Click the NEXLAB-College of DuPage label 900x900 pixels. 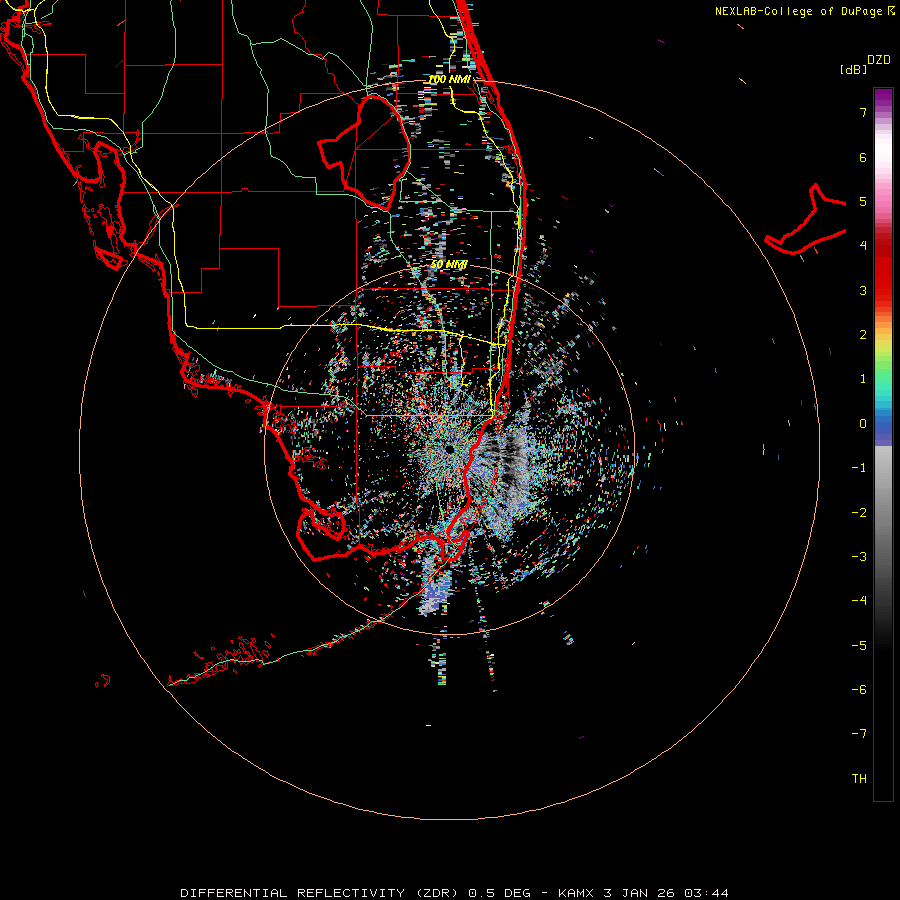coord(799,11)
